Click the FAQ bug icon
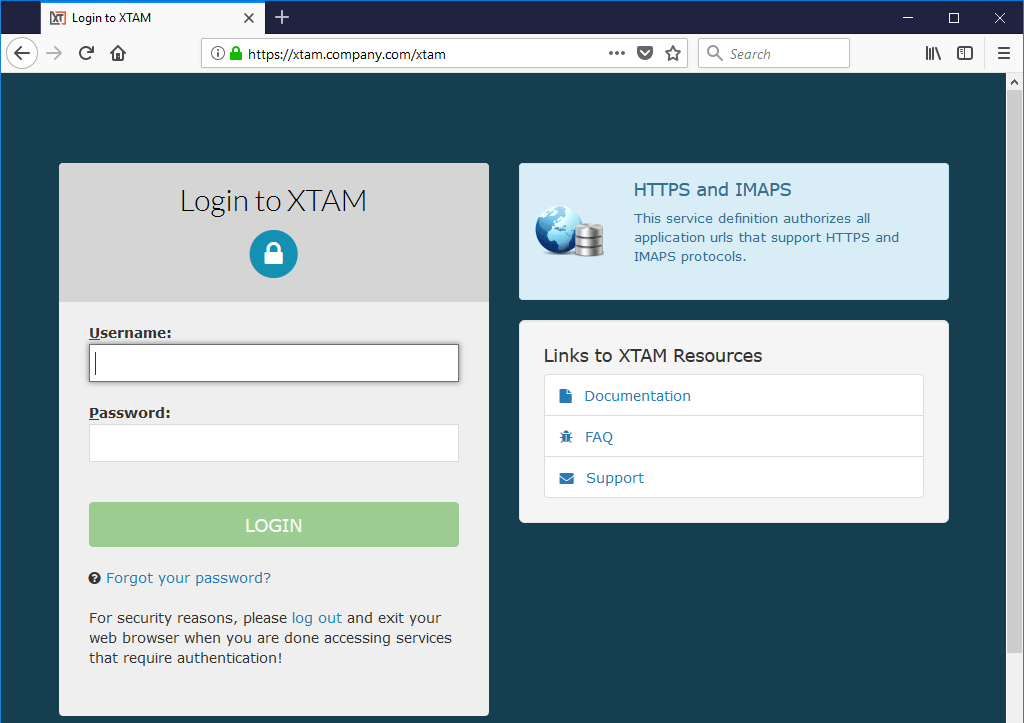1024x723 pixels. pyautogui.click(x=564, y=436)
